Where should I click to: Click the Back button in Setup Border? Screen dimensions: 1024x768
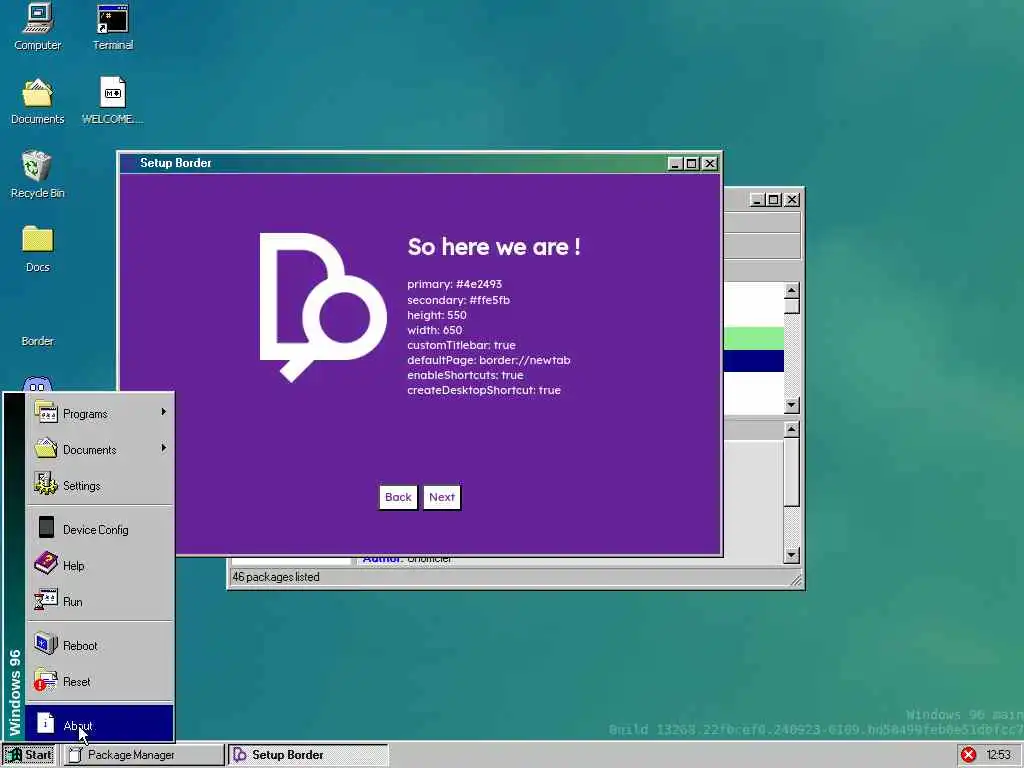pyautogui.click(x=398, y=497)
